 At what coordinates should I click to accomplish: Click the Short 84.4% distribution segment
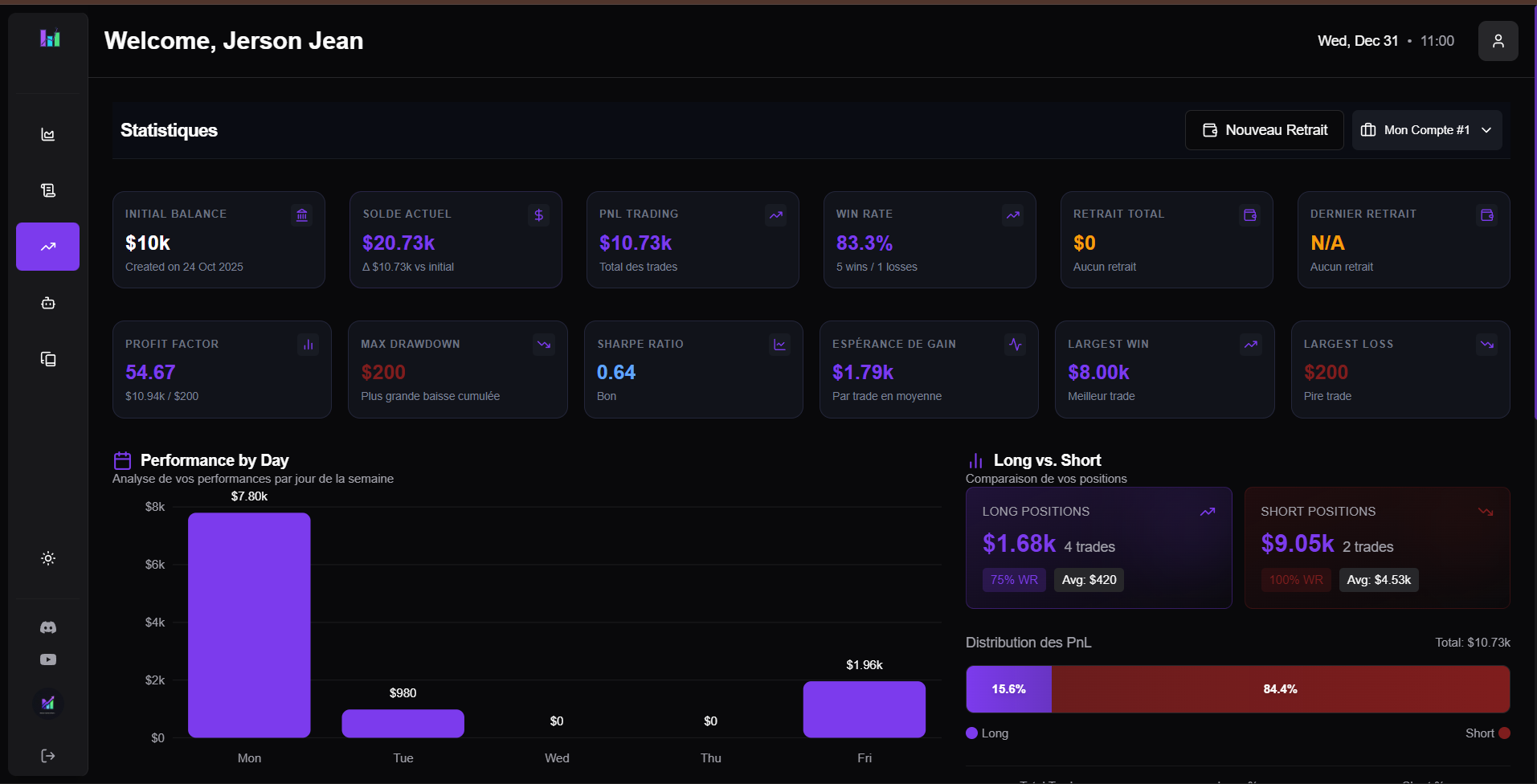[1280, 689]
